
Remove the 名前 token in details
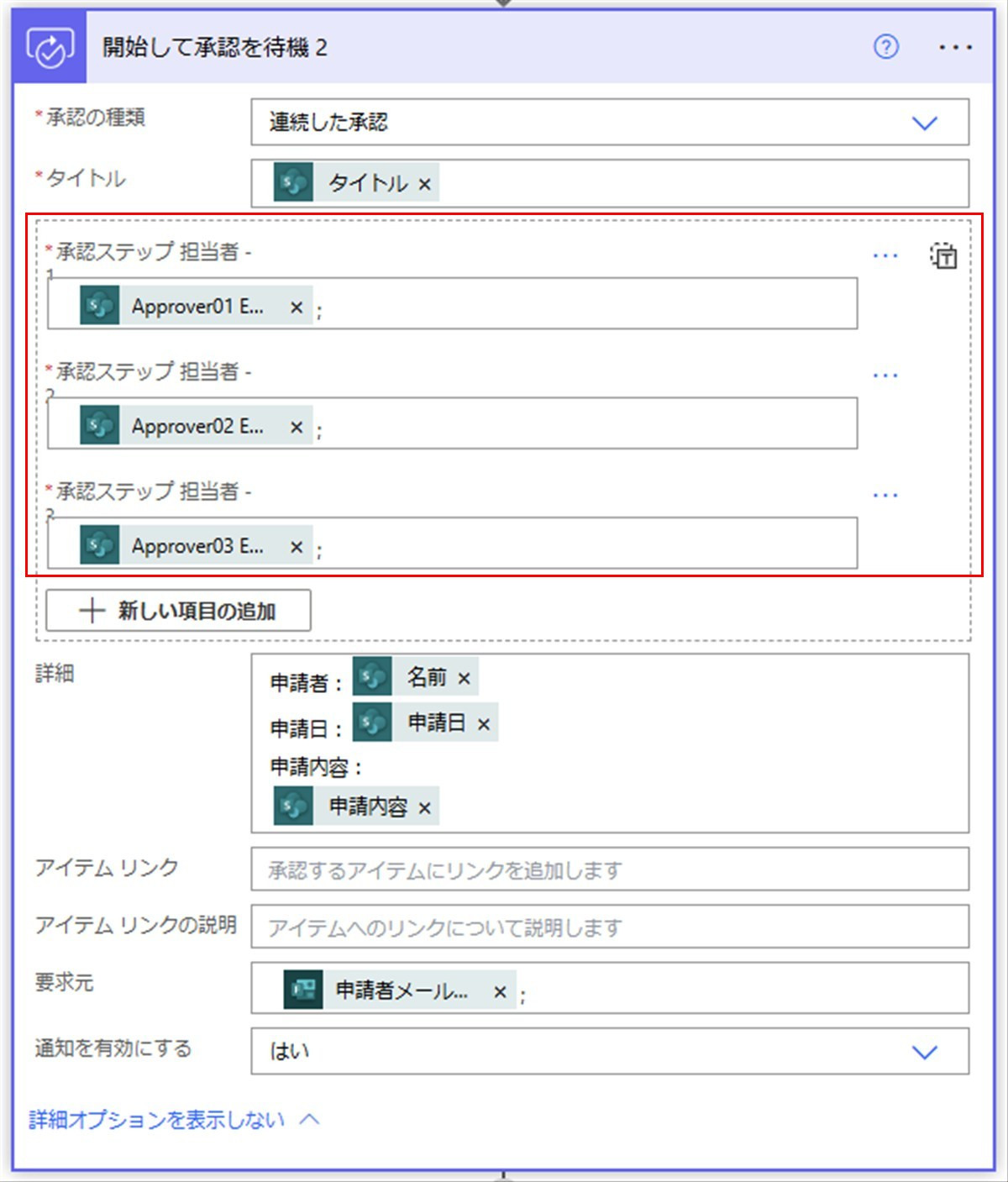click(465, 678)
